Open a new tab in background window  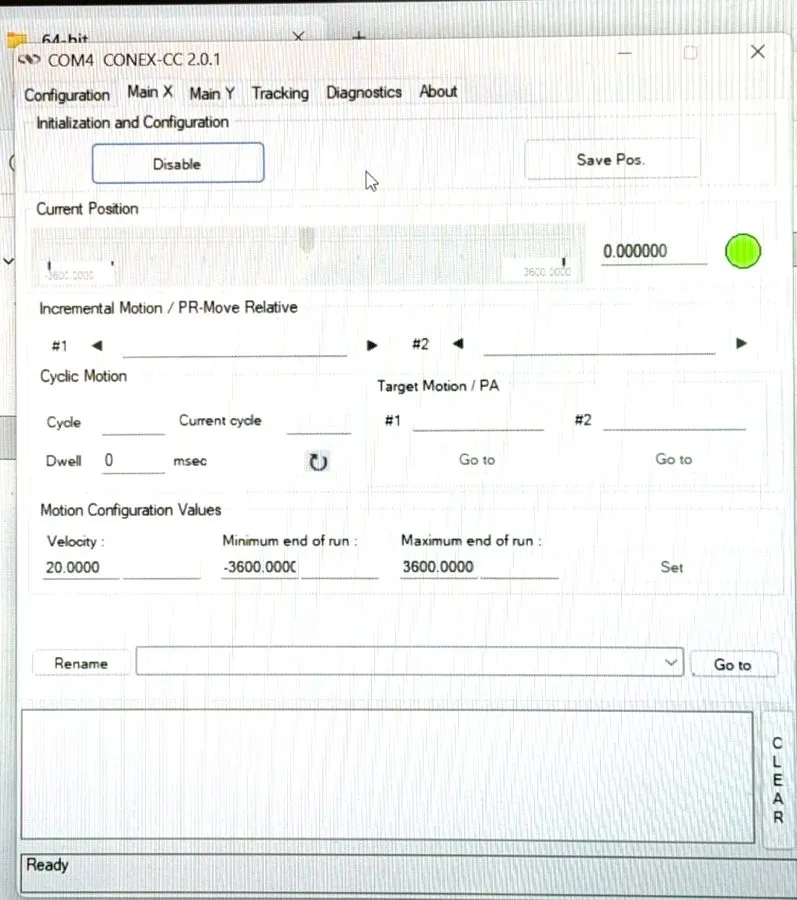[x=359, y=37]
